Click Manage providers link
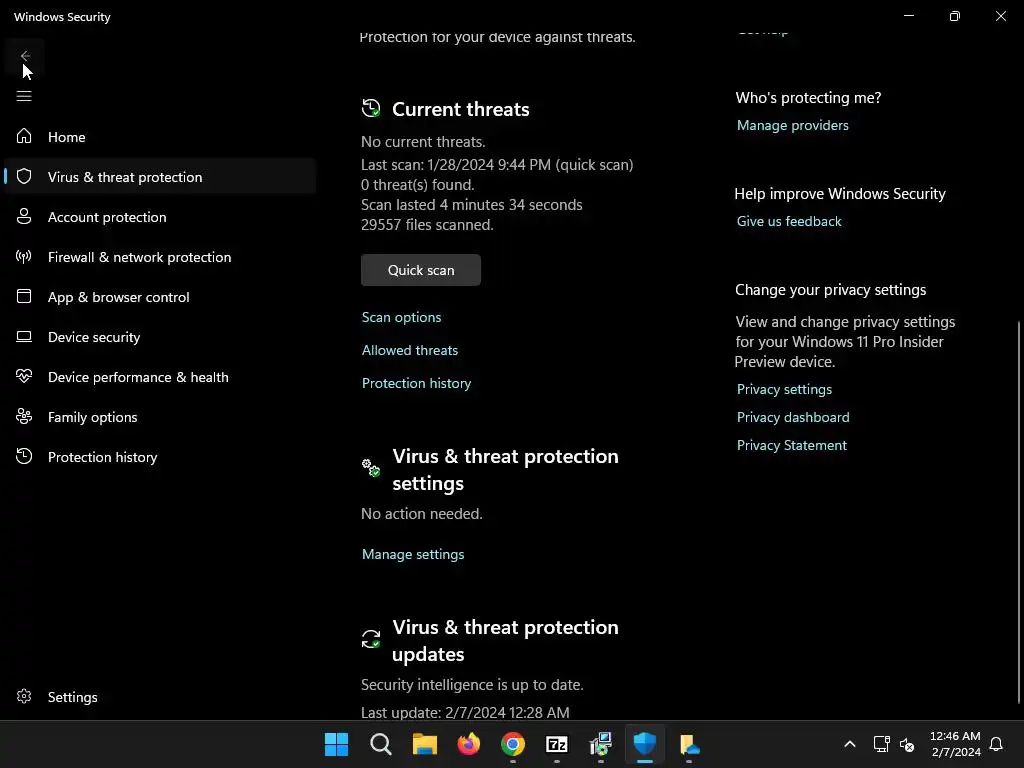Image resolution: width=1024 pixels, height=768 pixels. pyautogui.click(x=792, y=125)
